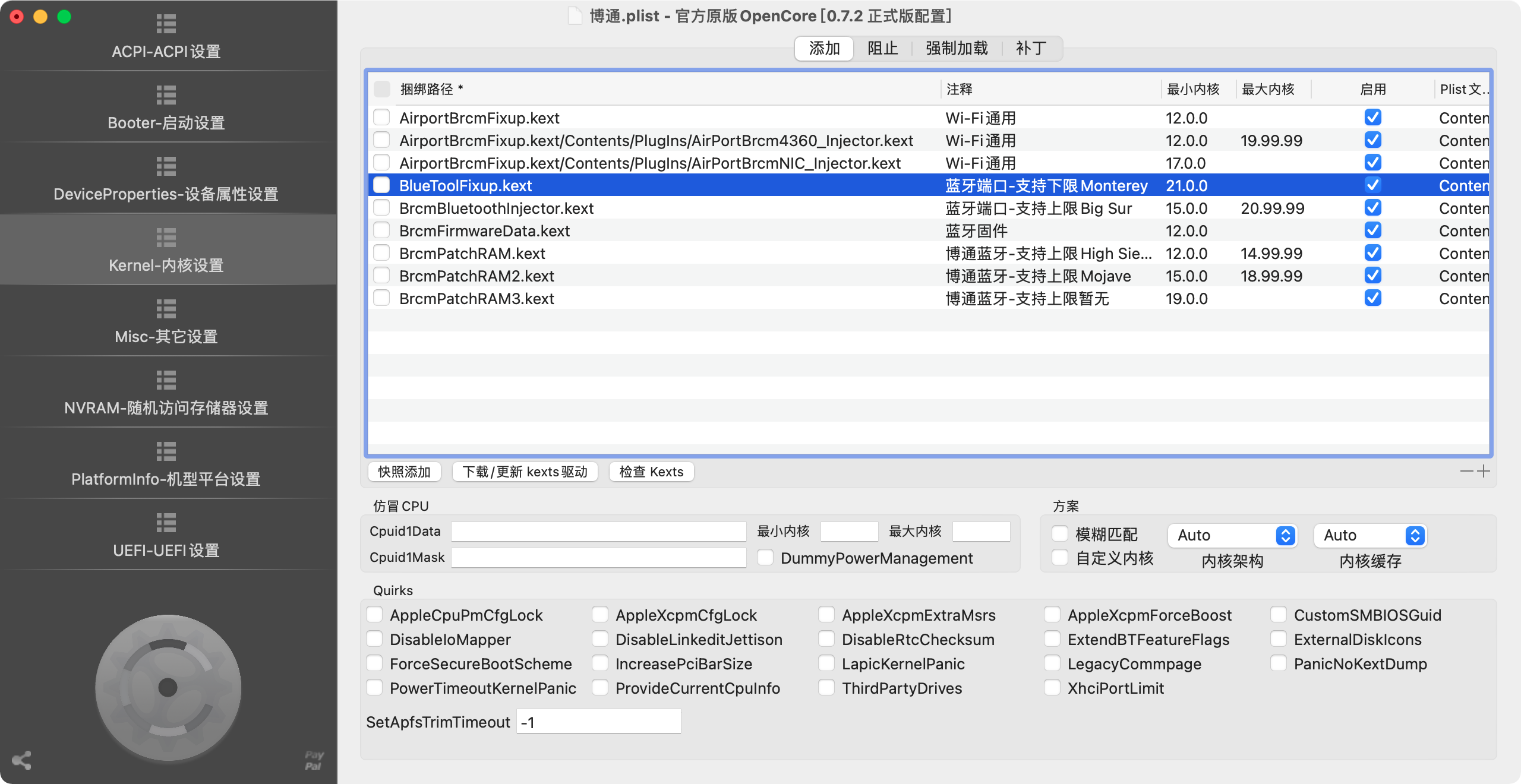
Task: Select the UEFI settings list icon
Action: [x=166, y=523]
